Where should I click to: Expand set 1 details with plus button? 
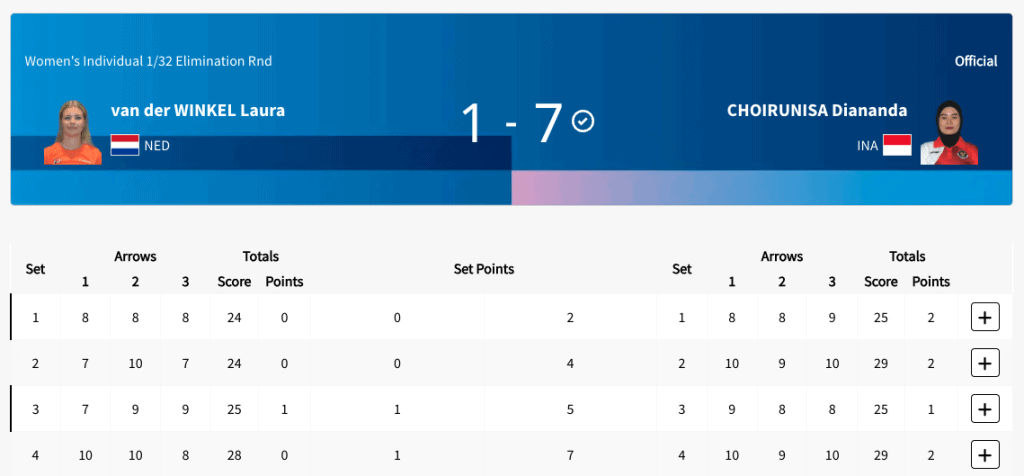(x=985, y=318)
